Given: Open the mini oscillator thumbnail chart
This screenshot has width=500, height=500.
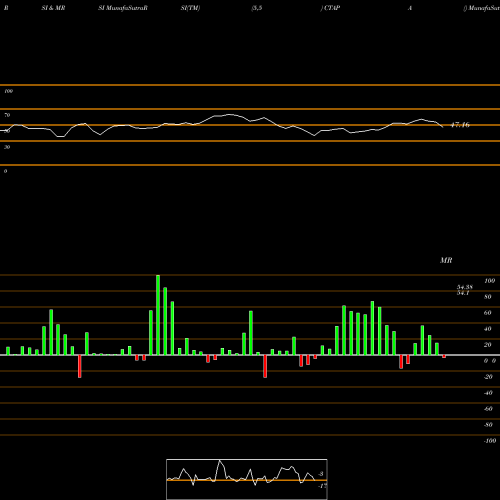Looking at the screenshot, I should pos(247,479).
